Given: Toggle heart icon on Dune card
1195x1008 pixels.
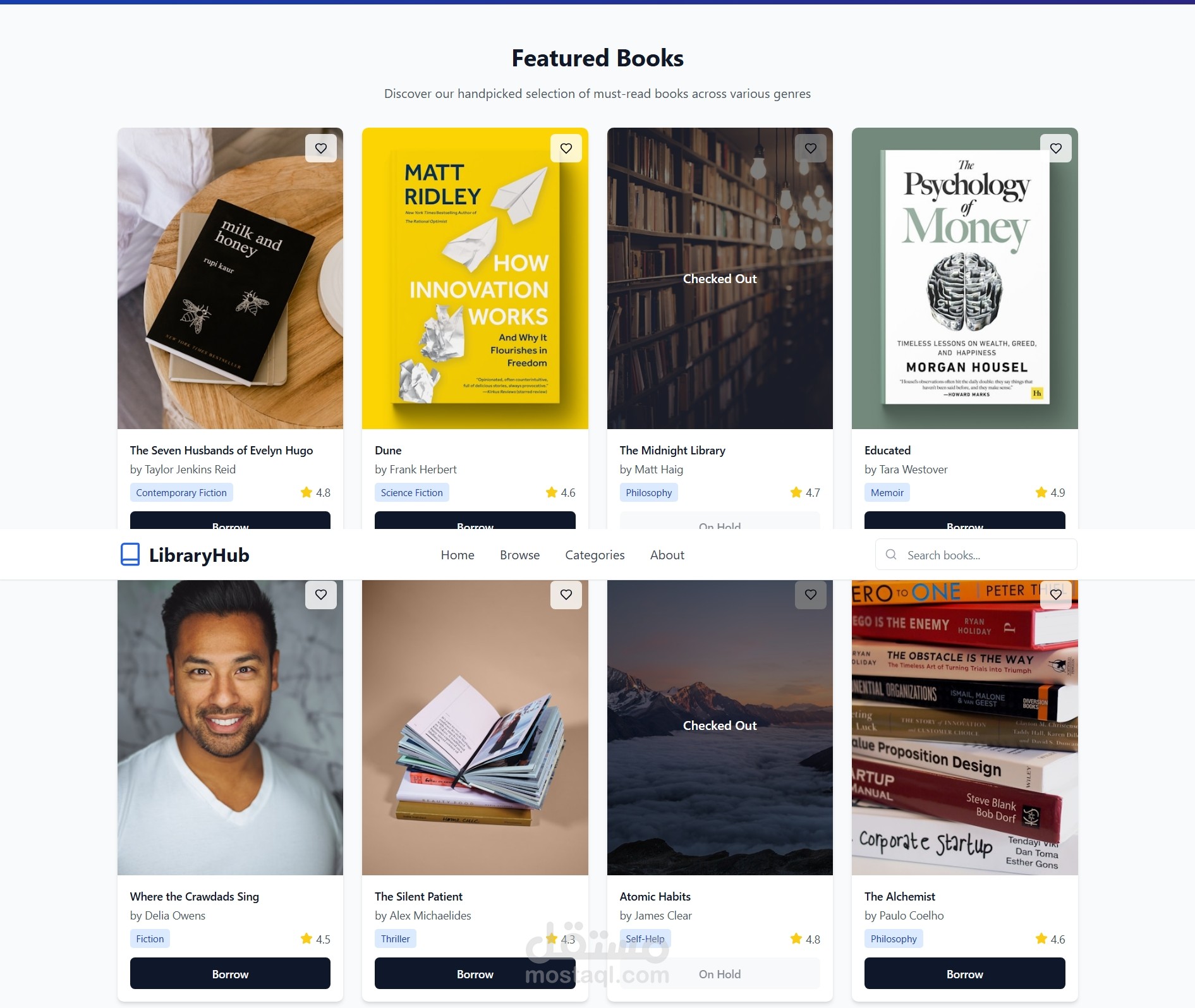Looking at the screenshot, I should 566,149.
